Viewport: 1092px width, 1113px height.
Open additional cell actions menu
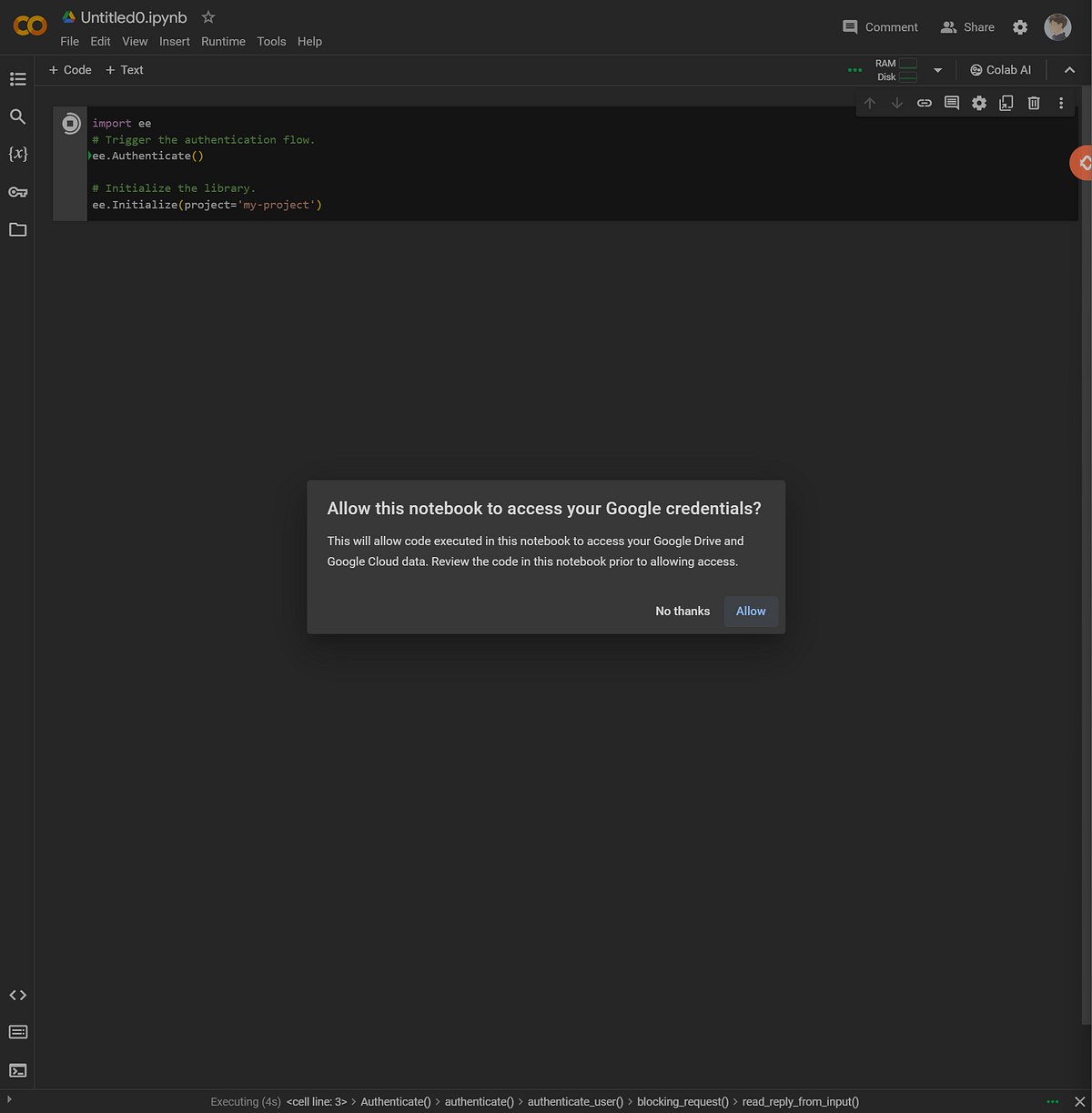click(1060, 103)
